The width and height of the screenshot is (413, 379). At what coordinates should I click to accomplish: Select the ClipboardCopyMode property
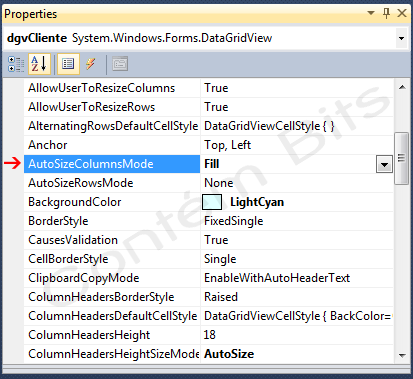point(112,278)
